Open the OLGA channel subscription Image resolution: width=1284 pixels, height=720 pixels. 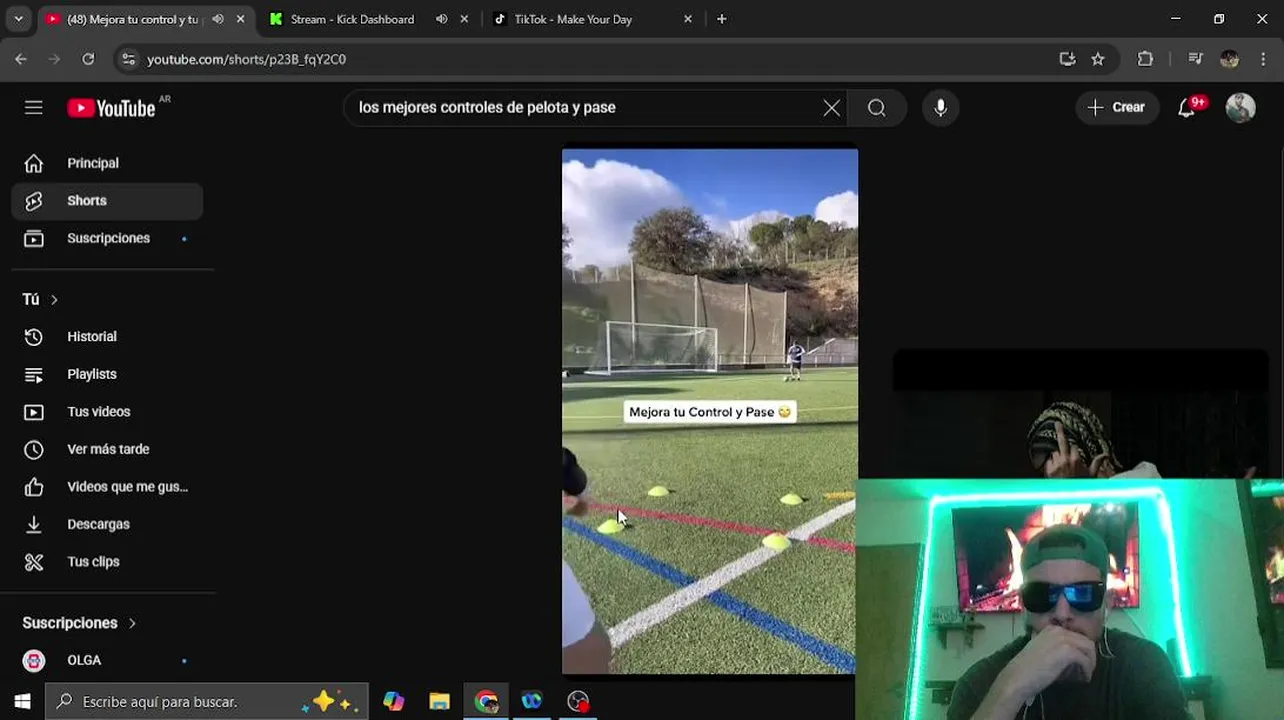tap(107, 660)
